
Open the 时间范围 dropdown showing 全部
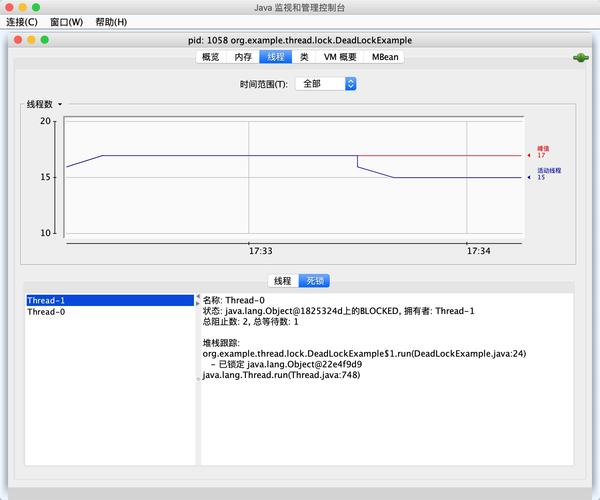326,84
